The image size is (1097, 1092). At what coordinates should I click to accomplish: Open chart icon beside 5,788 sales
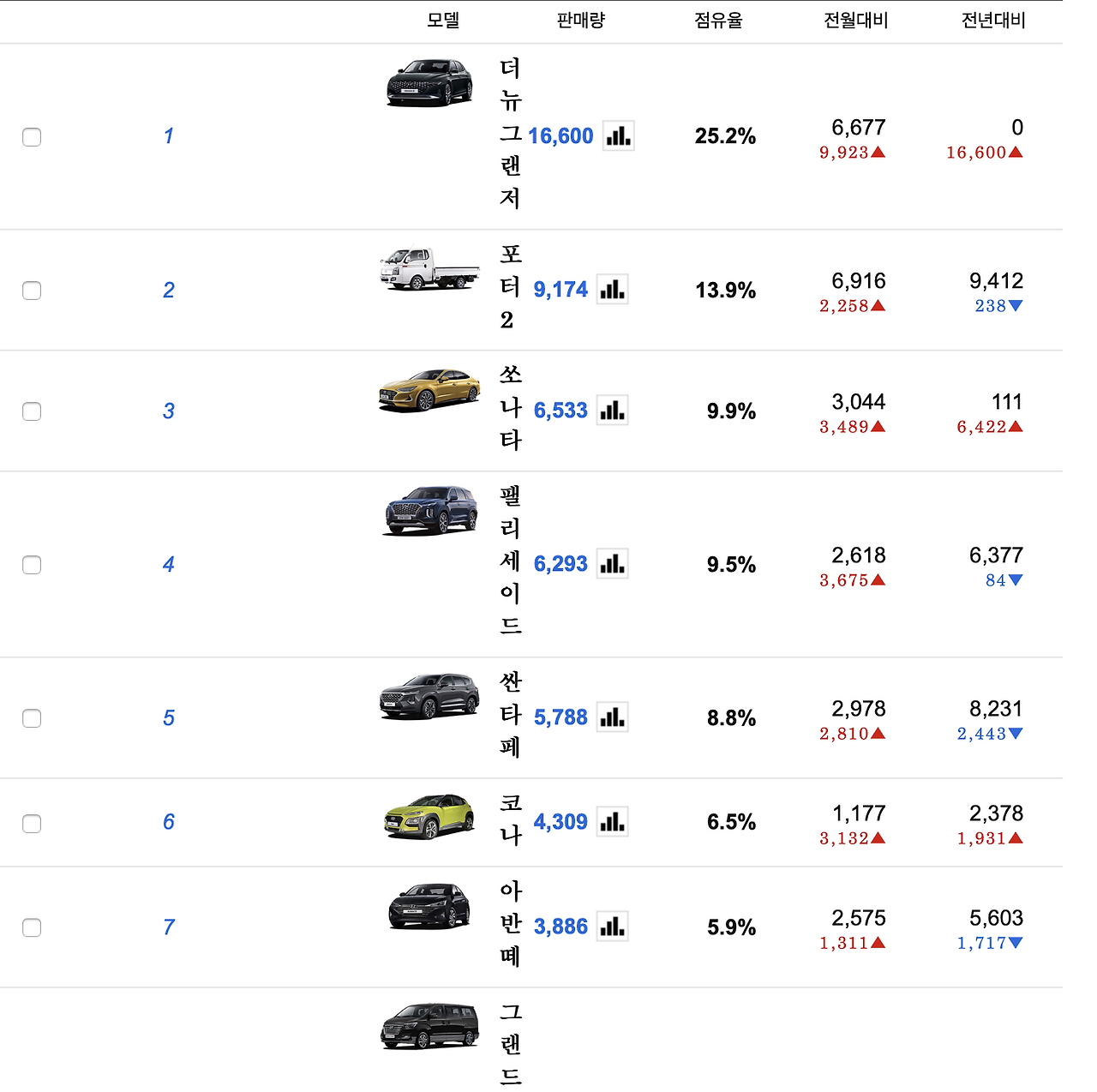point(612,717)
